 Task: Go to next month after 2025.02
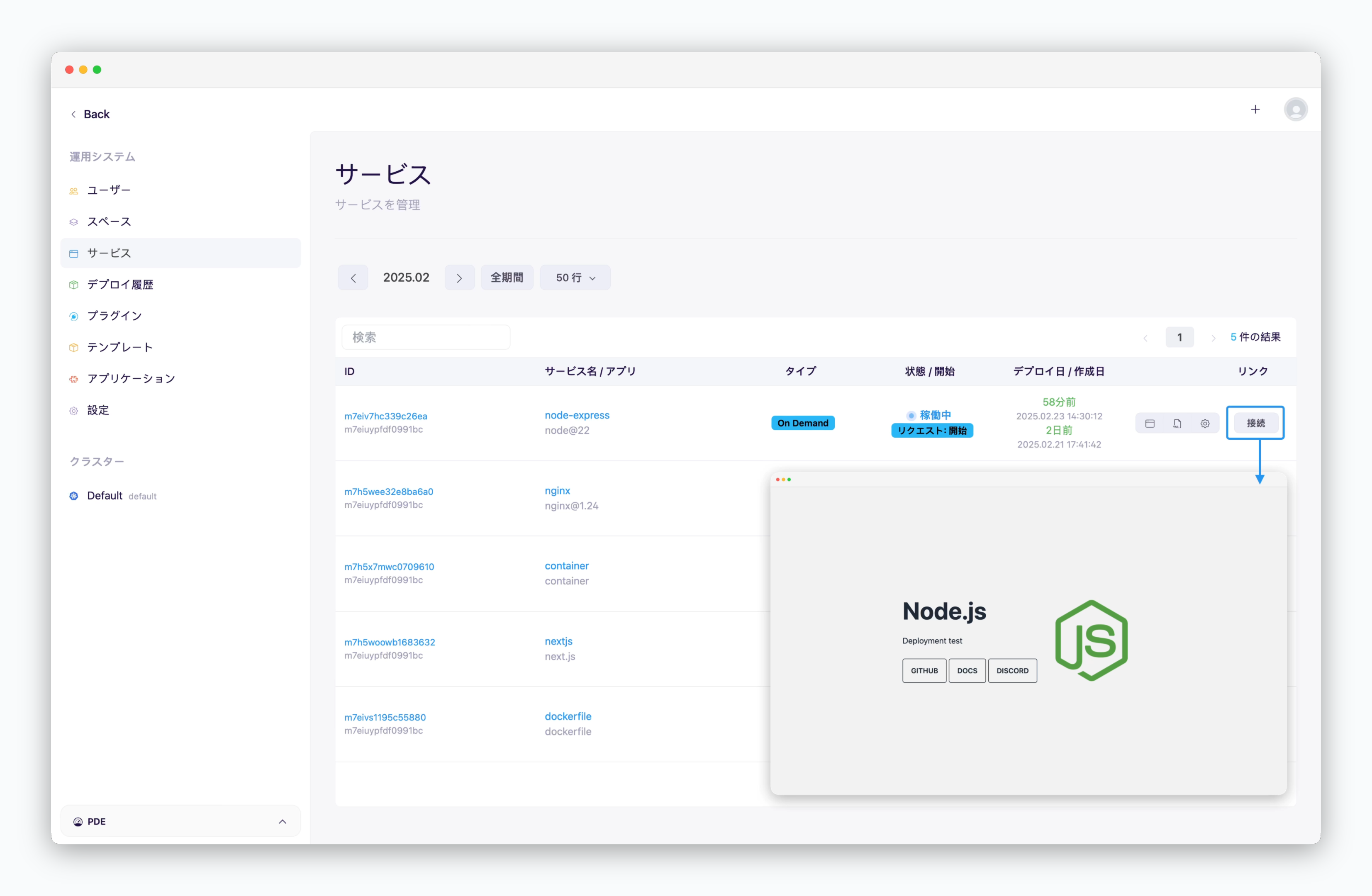click(x=459, y=278)
